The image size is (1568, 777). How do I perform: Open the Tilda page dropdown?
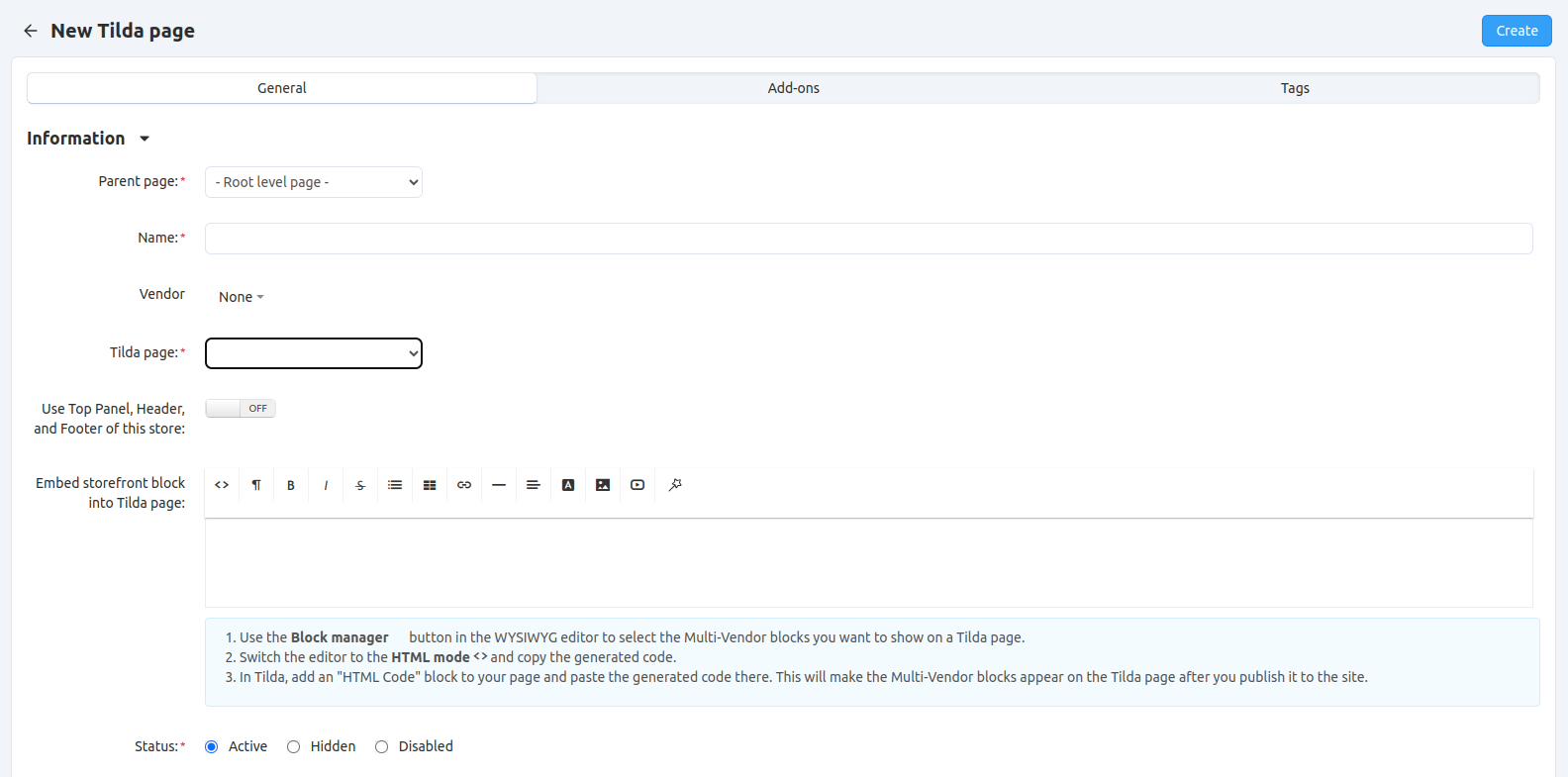314,353
